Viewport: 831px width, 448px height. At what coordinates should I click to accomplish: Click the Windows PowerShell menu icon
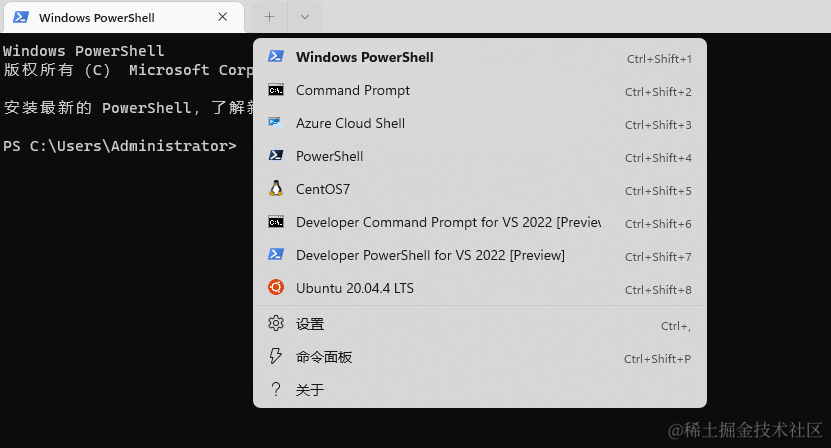276,56
